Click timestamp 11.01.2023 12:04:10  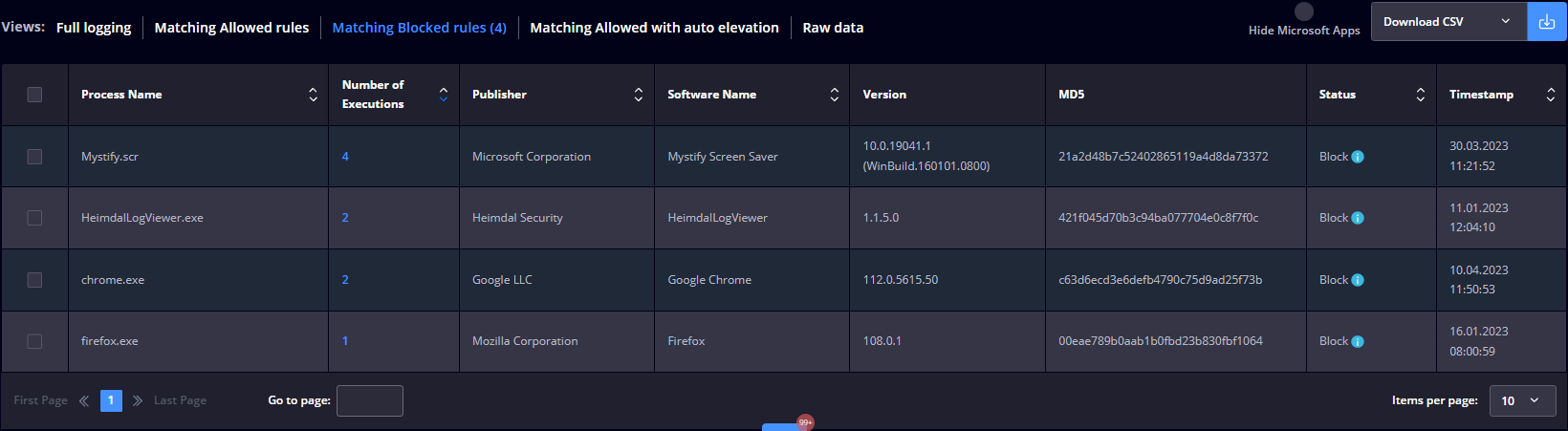click(x=1479, y=218)
